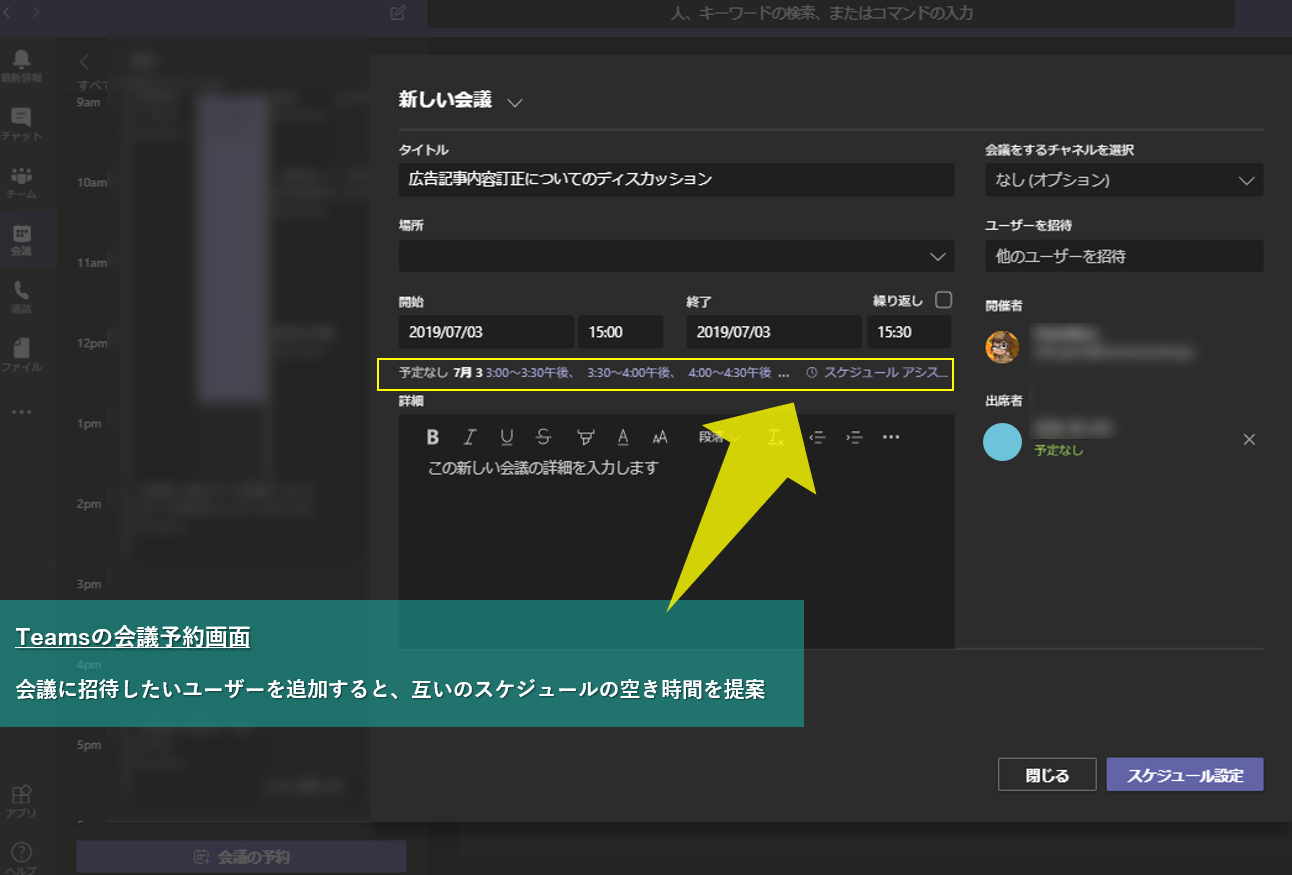Open the Schedule Assistant (スケジュール アシス...) link
The height and width of the screenshot is (875, 1292).
click(x=877, y=373)
